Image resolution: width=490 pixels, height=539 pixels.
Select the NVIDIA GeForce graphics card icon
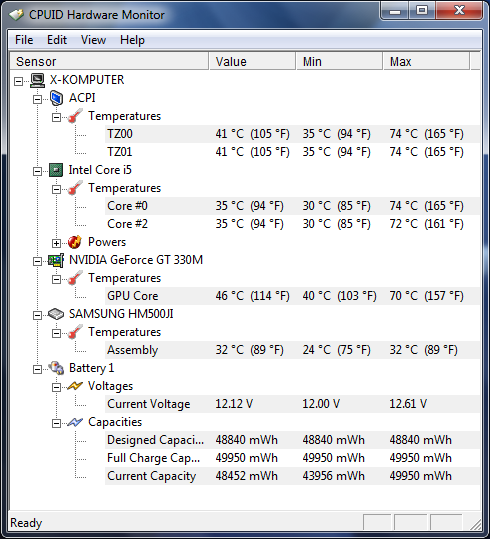point(56,260)
